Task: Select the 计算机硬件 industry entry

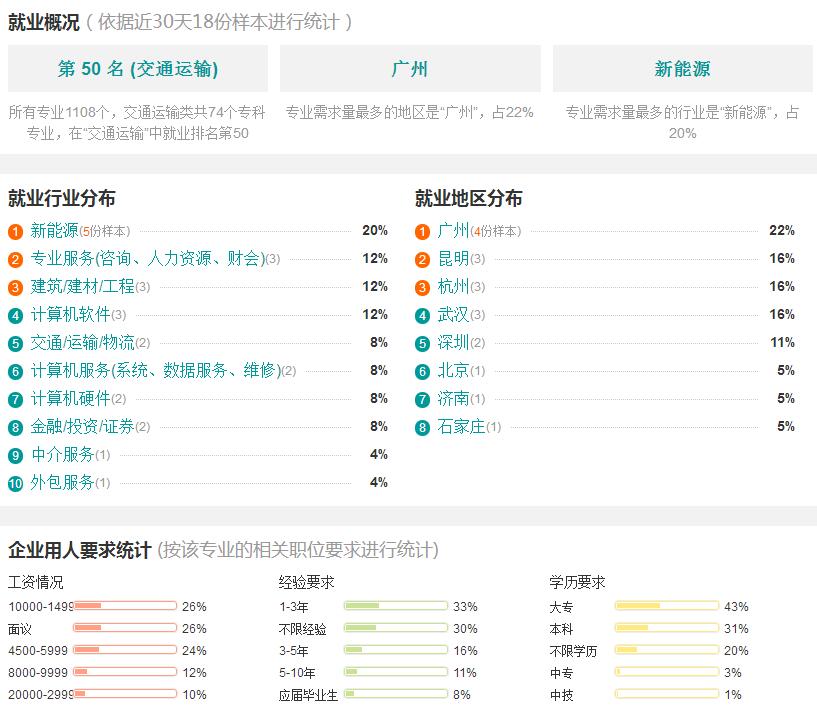Action: pos(70,399)
